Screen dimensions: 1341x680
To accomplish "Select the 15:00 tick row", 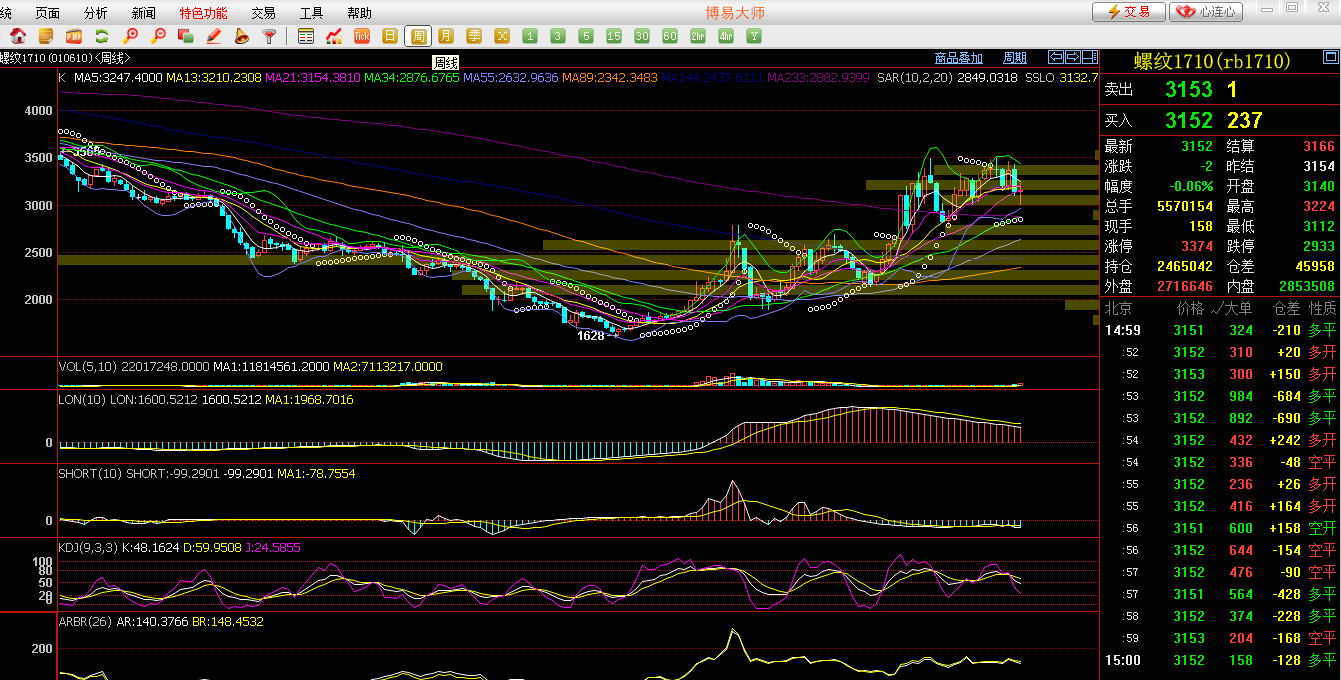I will [1220, 660].
